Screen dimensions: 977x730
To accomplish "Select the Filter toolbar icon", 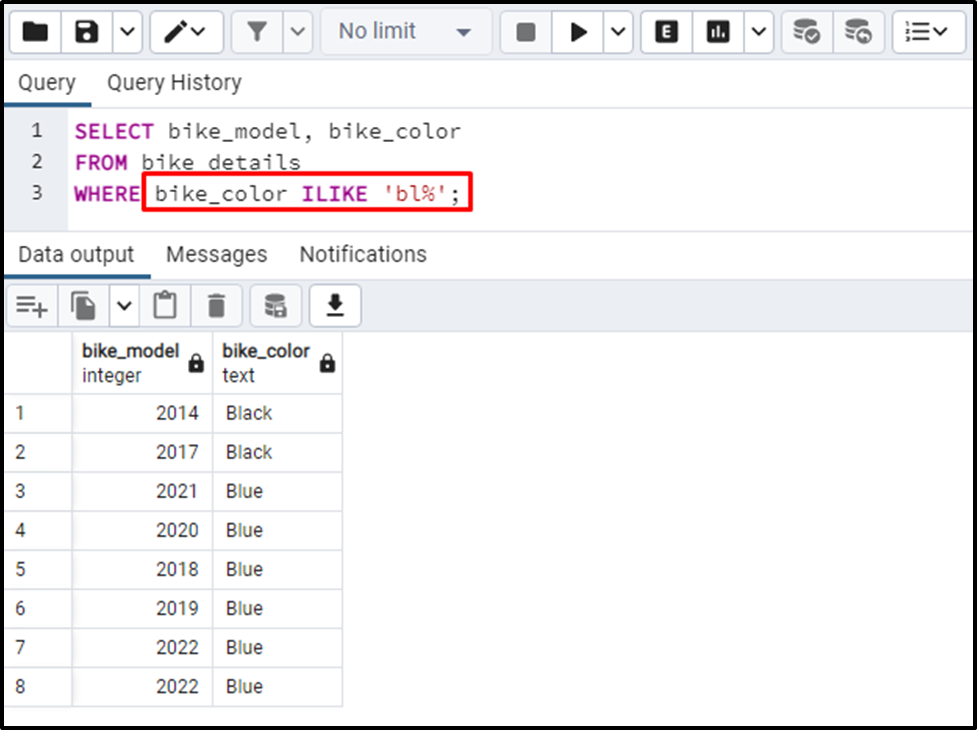I will 258,31.
